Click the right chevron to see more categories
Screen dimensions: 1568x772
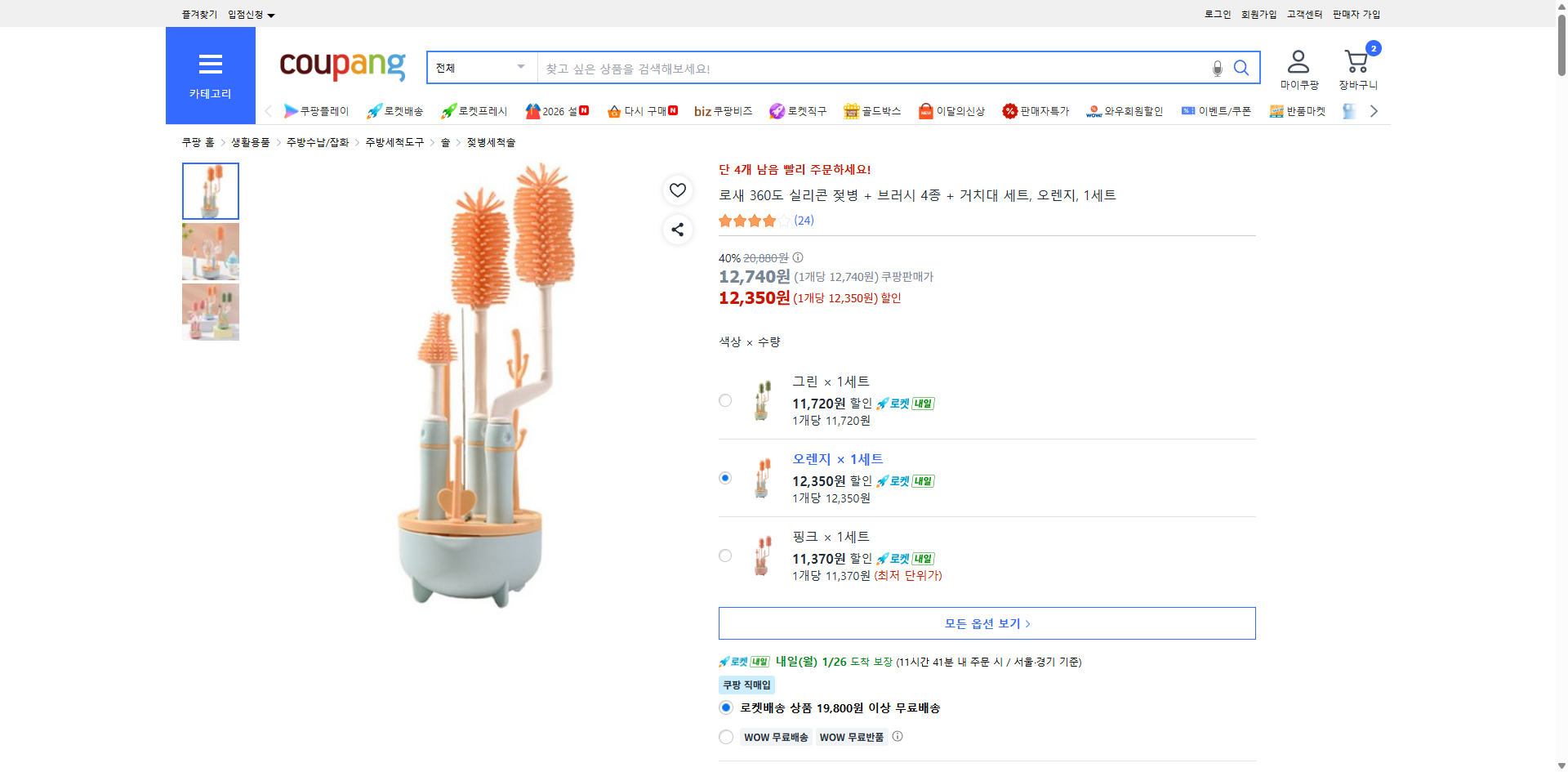1374,110
